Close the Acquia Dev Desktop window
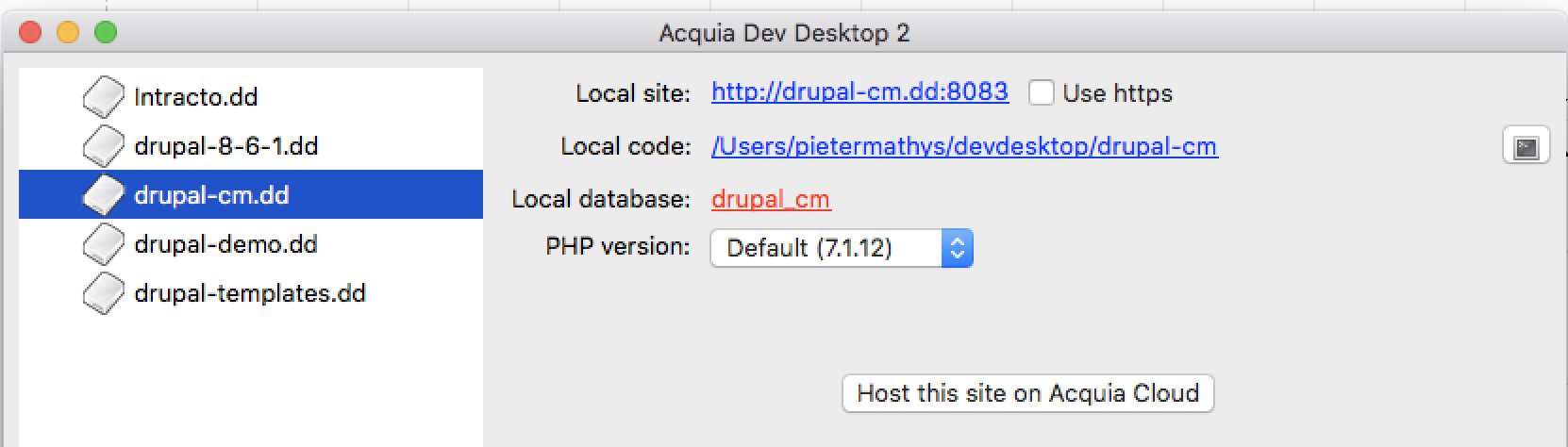Viewport: 1568px width, 447px height. 30,33
